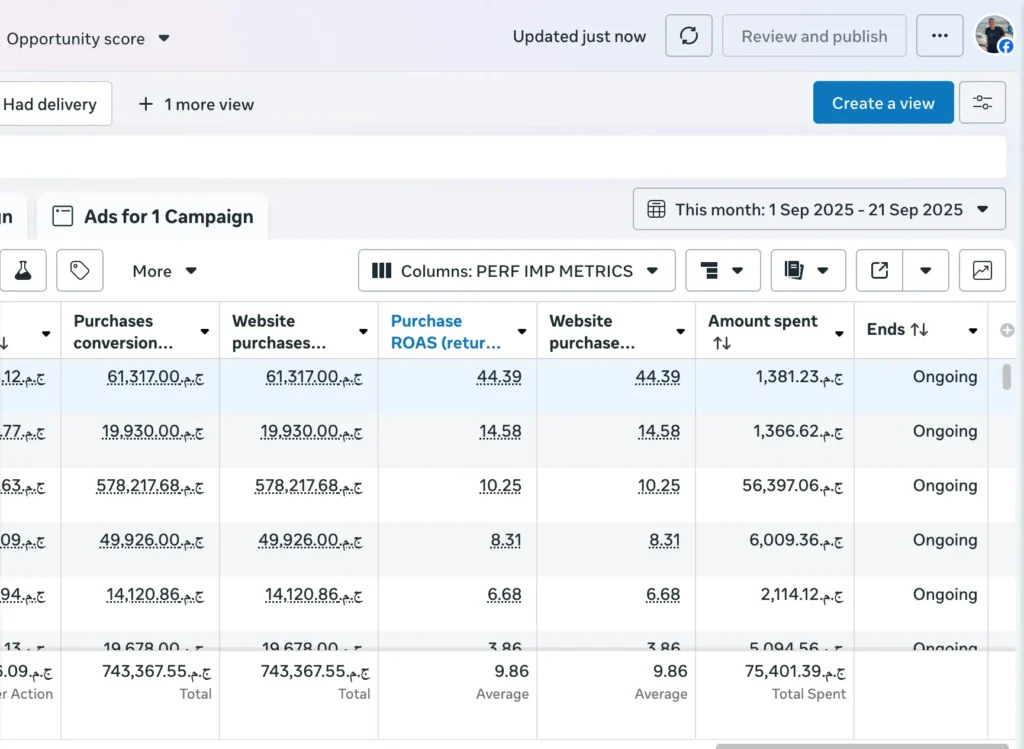Click the export table data icon
1024x749 pixels.
click(880, 271)
